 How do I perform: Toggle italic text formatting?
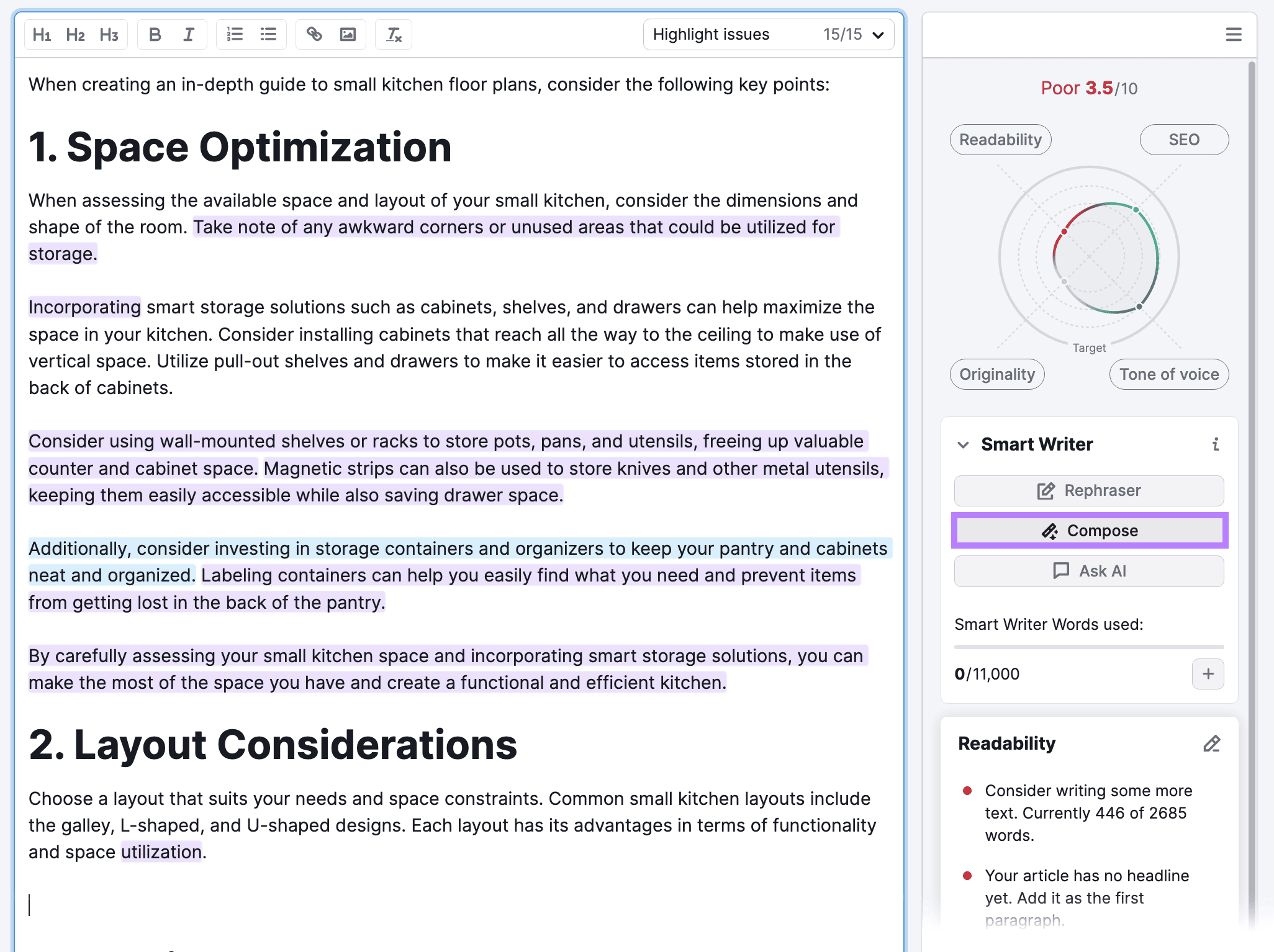189,35
